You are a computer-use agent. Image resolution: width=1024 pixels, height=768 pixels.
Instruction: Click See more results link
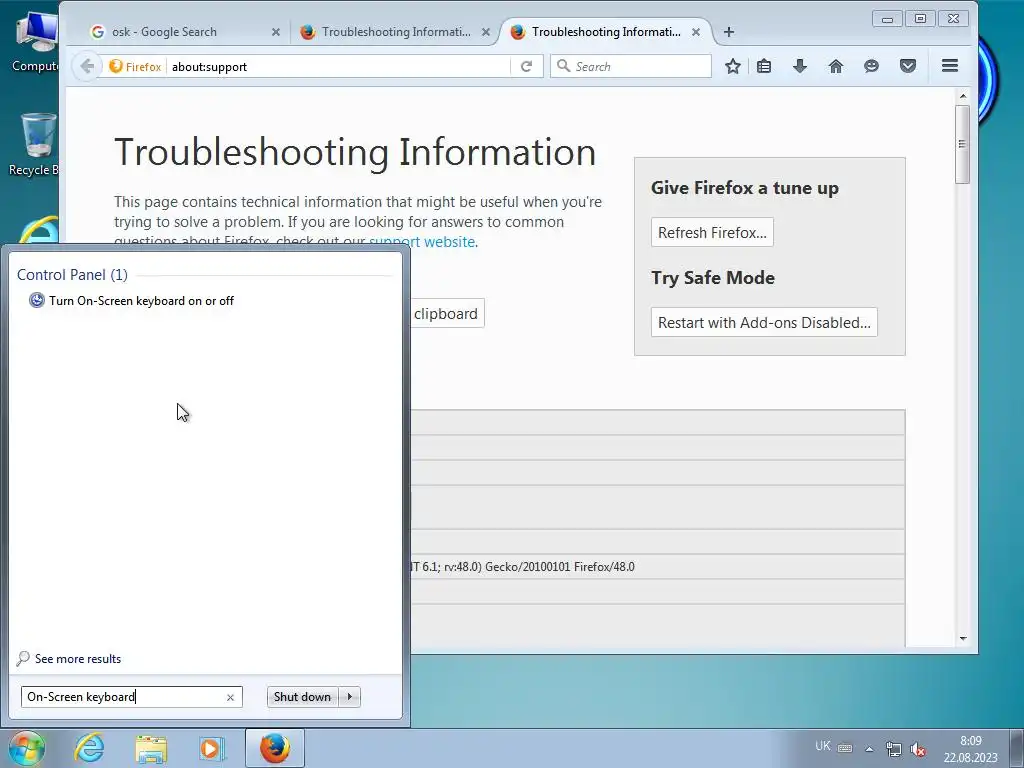tap(78, 659)
